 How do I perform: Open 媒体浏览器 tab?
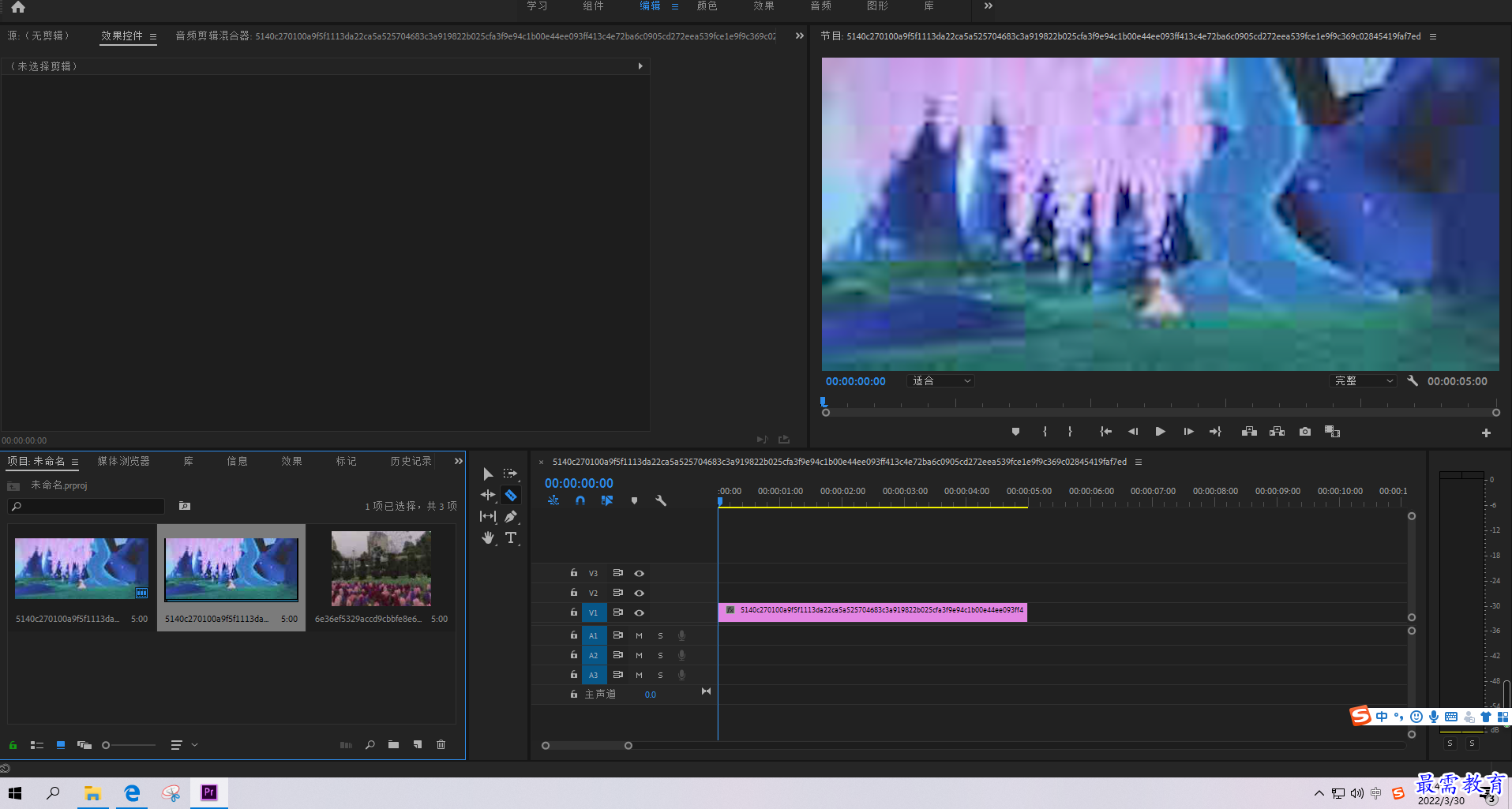(x=123, y=461)
